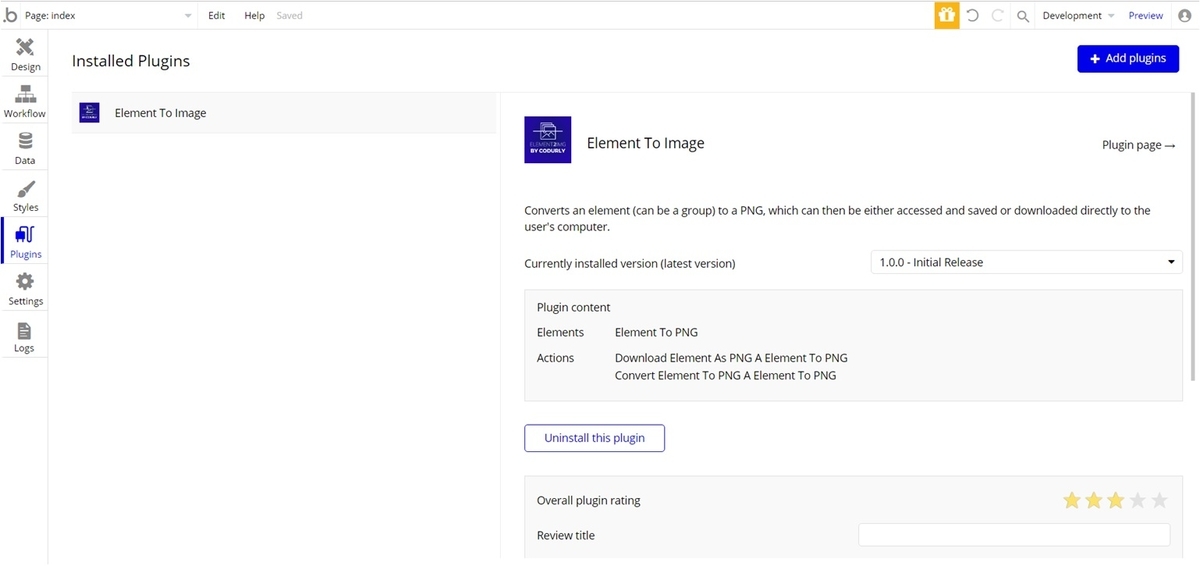Open the Plugin page link
The height and width of the screenshot is (566, 1200).
click(1139, 145)
